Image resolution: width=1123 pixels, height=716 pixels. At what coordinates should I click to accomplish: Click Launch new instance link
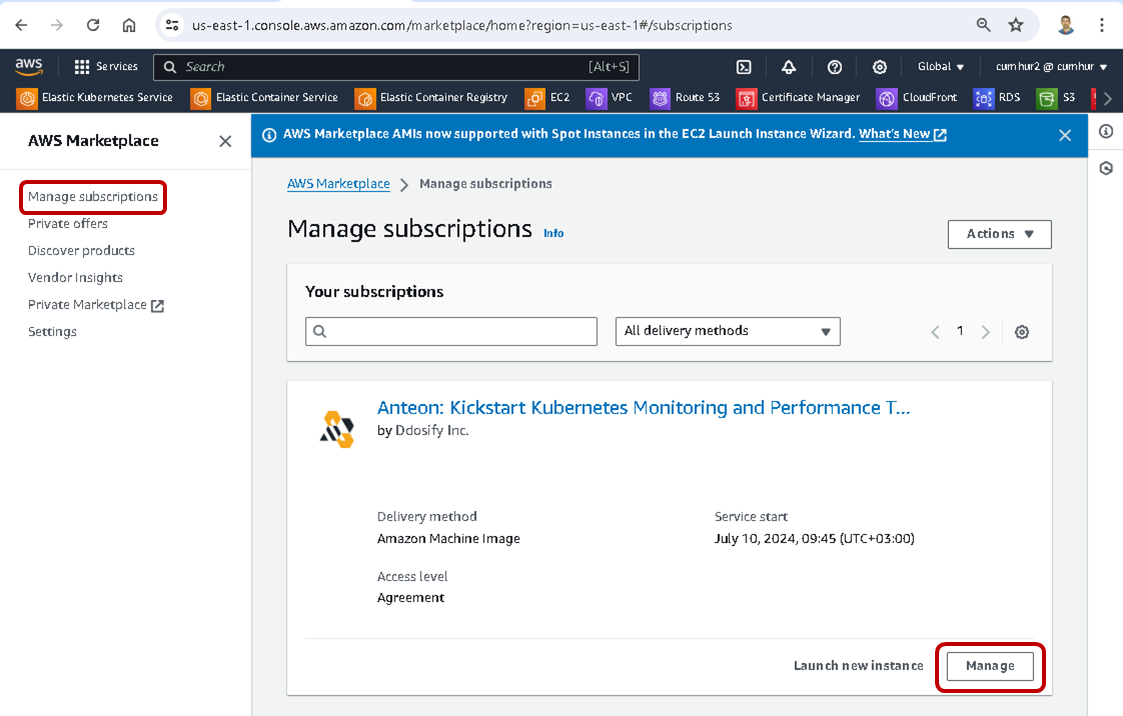click(x=858, y=666)
